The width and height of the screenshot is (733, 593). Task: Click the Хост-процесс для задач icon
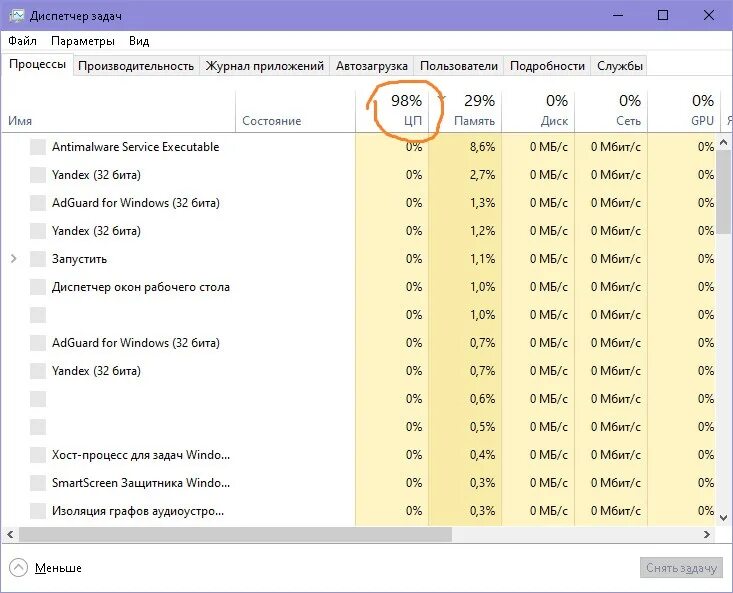[38, 455]
